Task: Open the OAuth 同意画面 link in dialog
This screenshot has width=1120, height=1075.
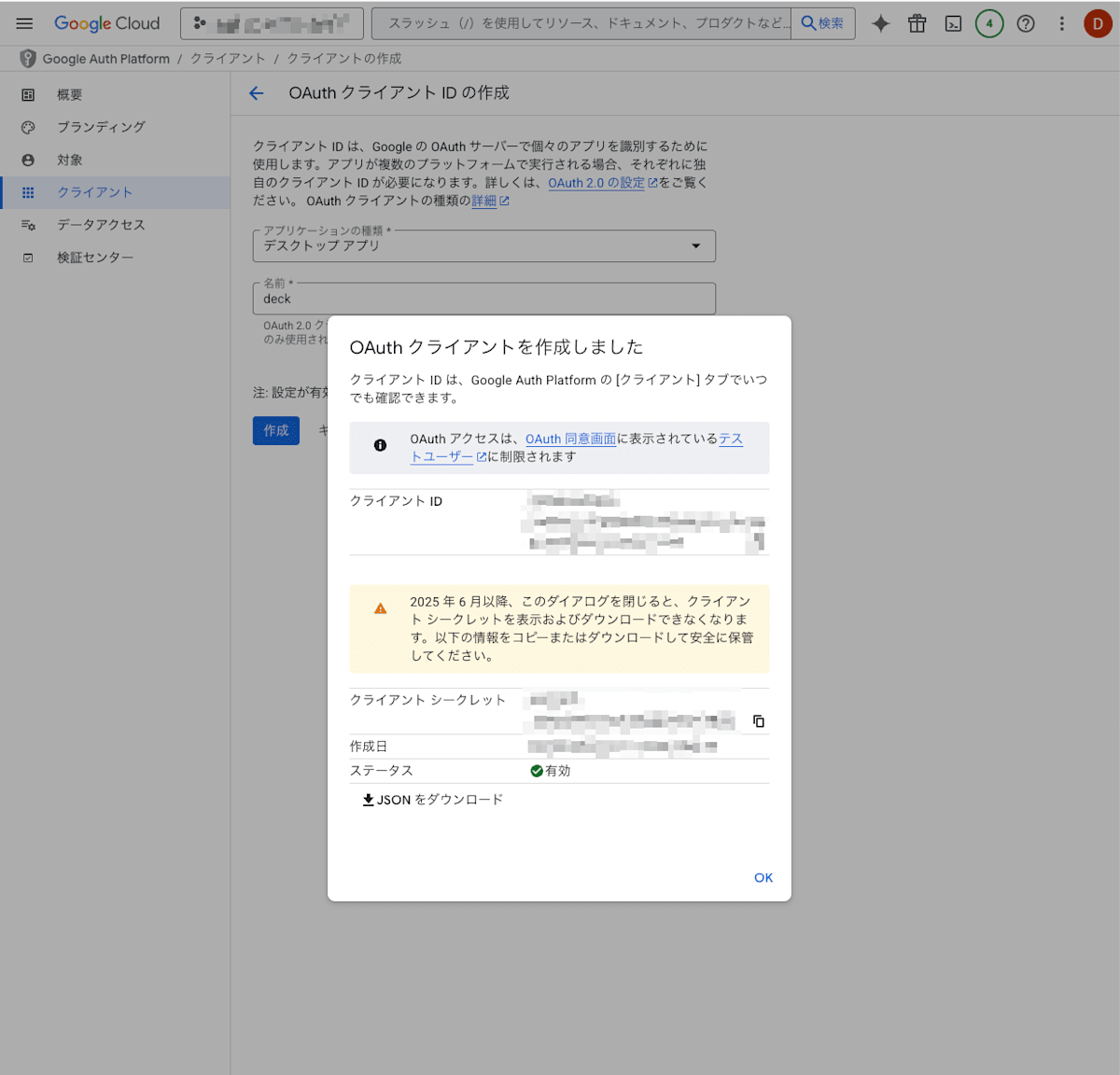Action: tap(570, 439)
